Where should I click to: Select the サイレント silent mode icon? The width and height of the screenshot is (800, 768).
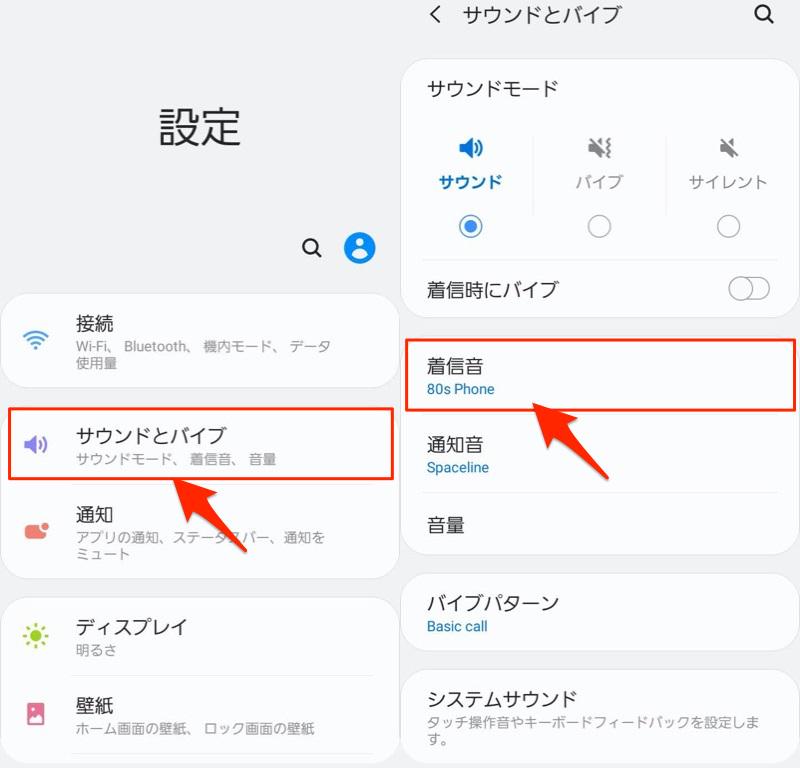(727, 148)
